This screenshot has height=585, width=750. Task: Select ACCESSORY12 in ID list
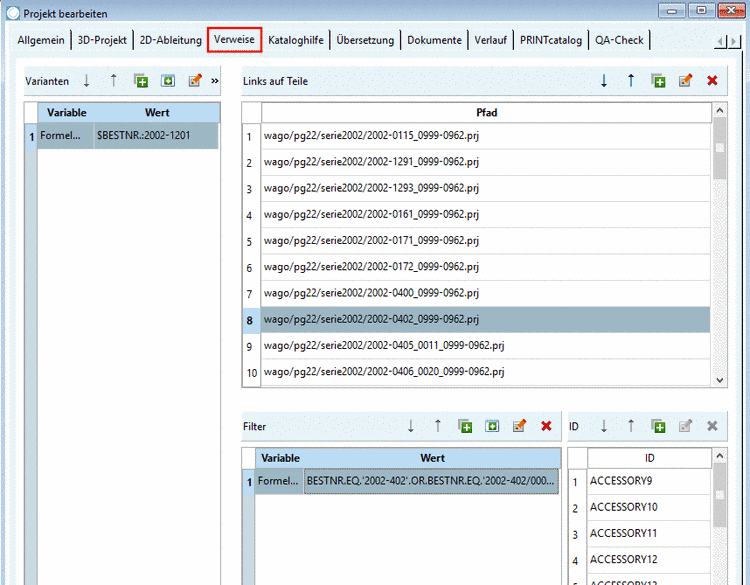click(x=649, y=560)
